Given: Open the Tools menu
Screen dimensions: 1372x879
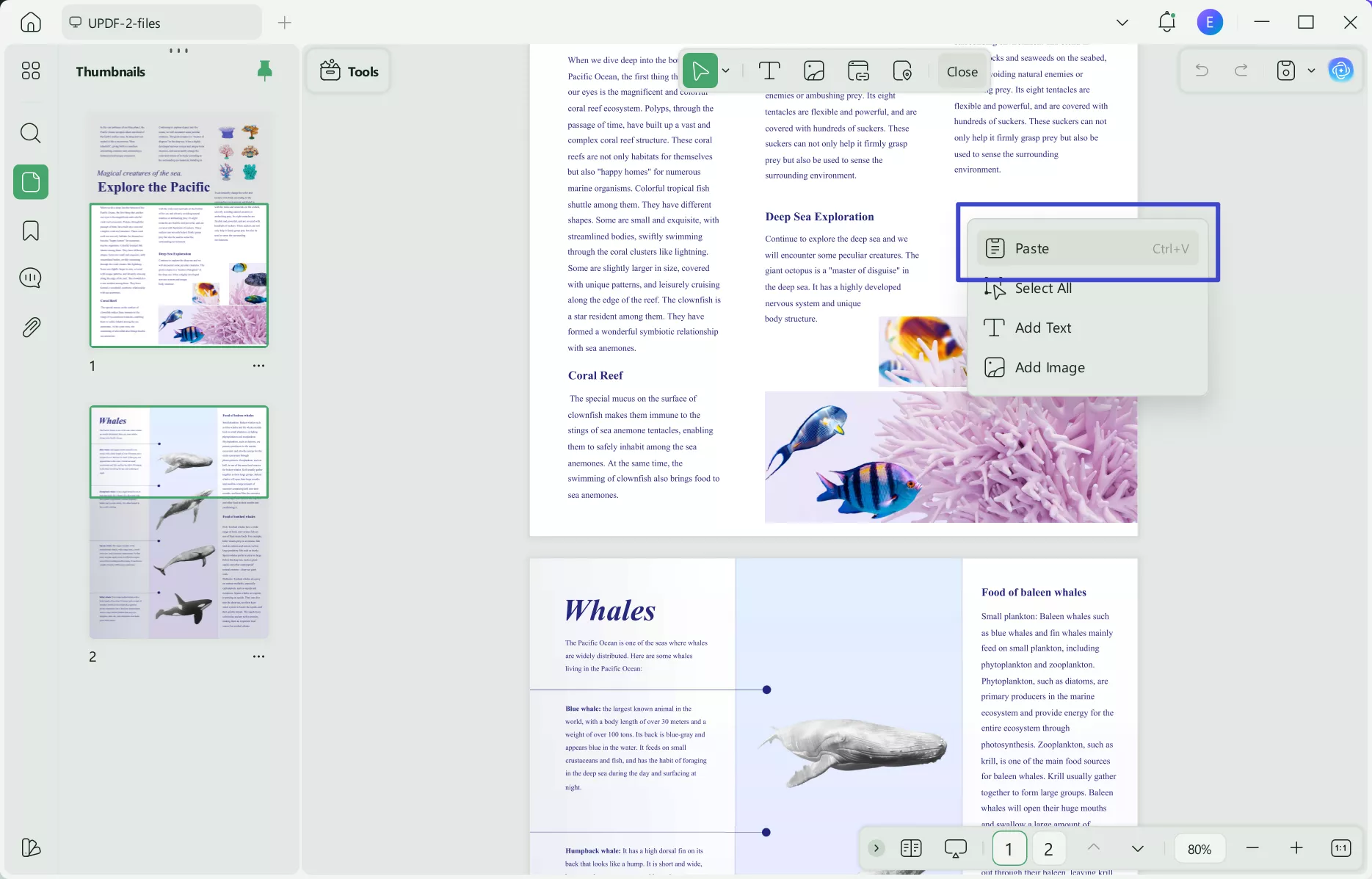Looking at the screenshot, I should point(348,70).
